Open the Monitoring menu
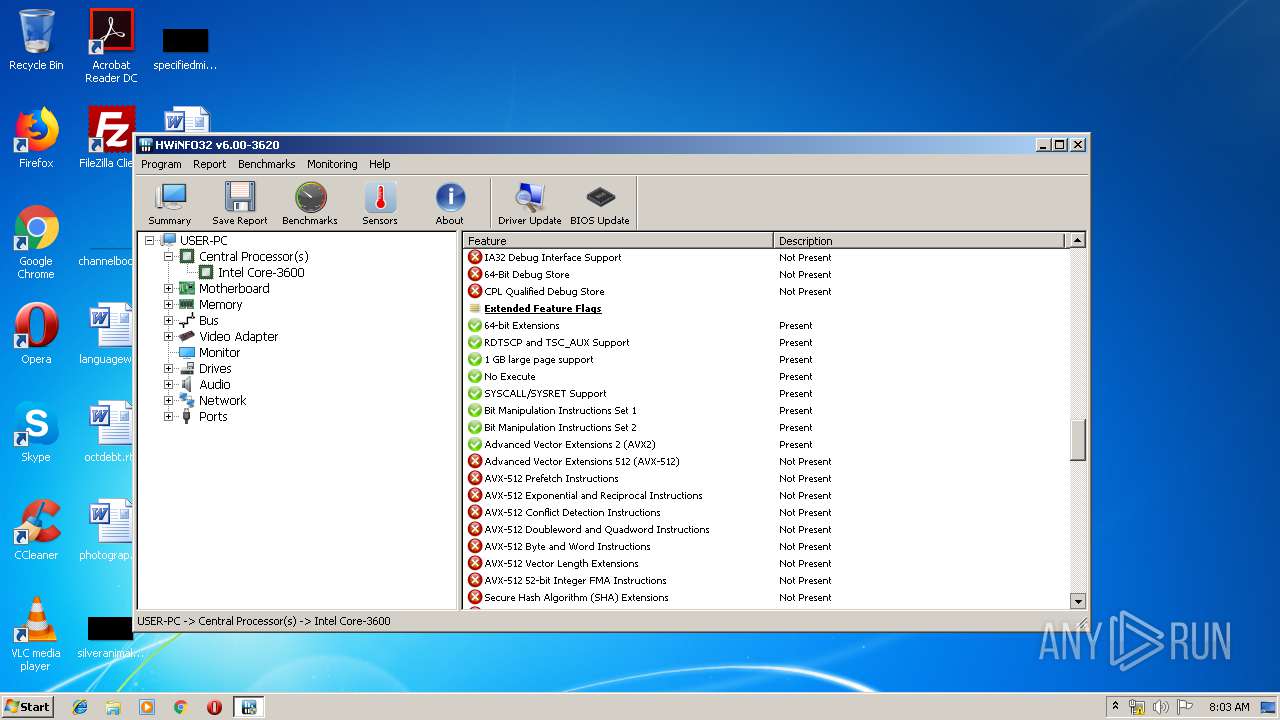 click(x=332, y=164)
